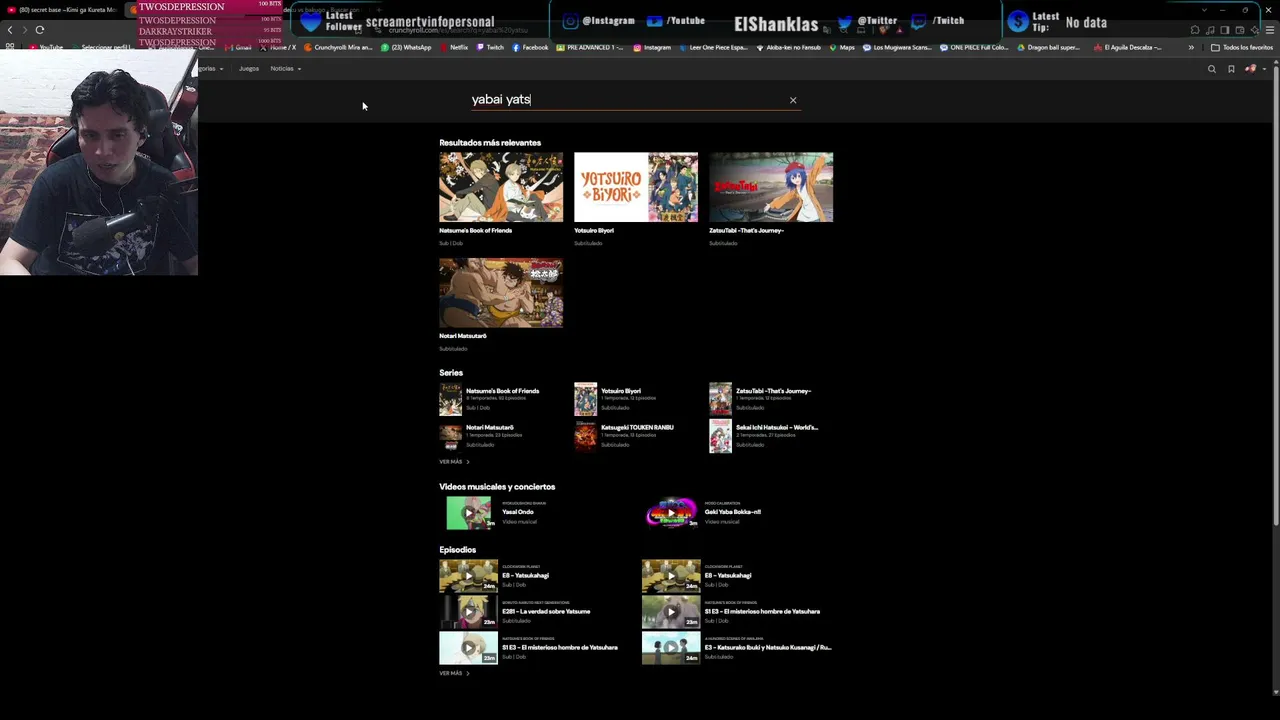
Task: Open the Dragon ball super... bookmark
Action: pos(1049,47)
